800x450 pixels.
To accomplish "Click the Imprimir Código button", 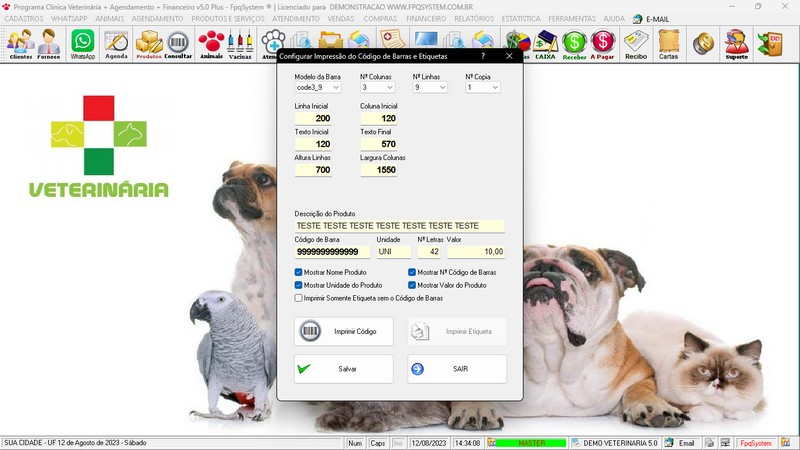I will (x=344, y=331).
